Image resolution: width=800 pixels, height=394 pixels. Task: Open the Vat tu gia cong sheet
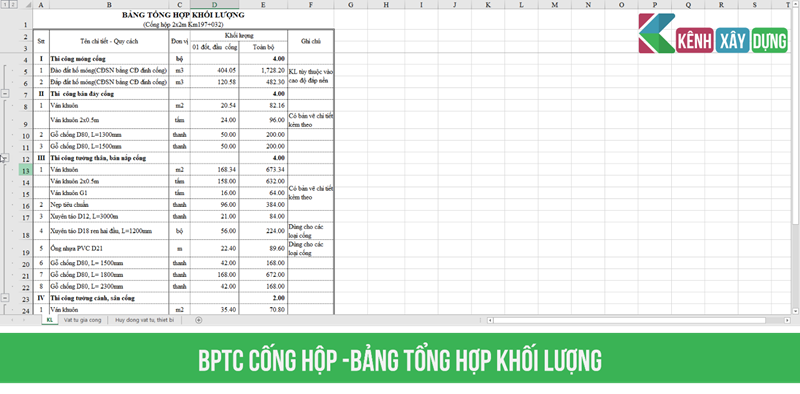tap(83, 320)
